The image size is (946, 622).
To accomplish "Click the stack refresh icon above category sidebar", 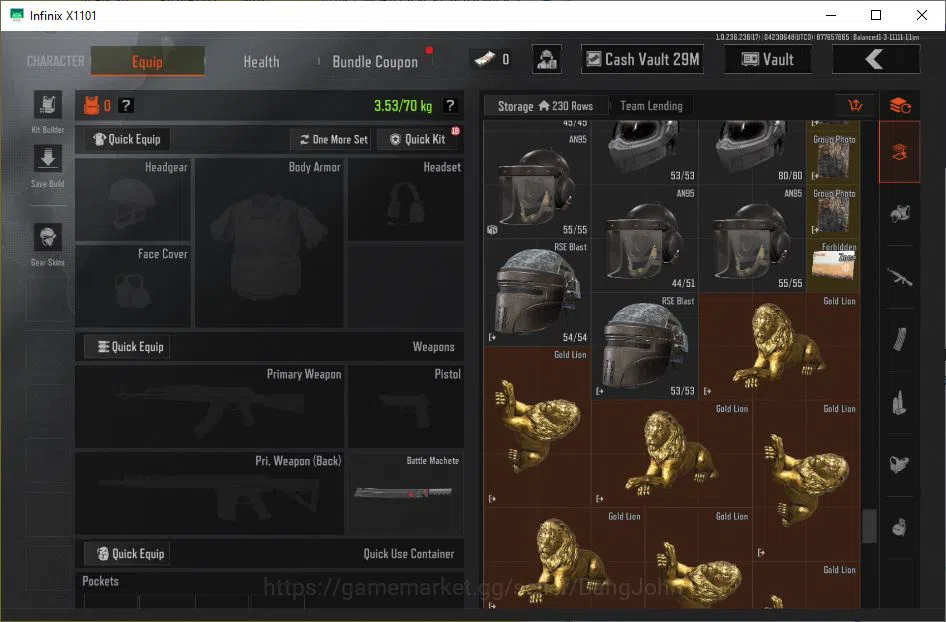I will tap(900, 106).
